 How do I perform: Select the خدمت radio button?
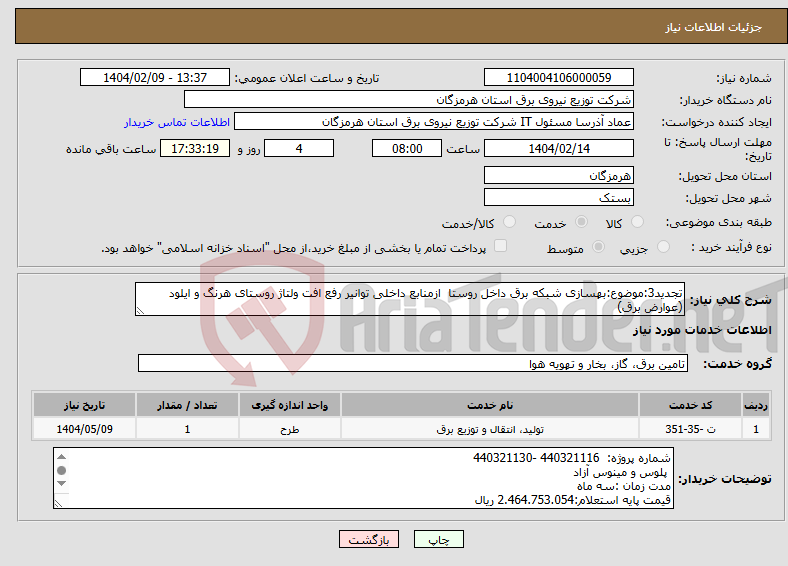tap(581, 222)
